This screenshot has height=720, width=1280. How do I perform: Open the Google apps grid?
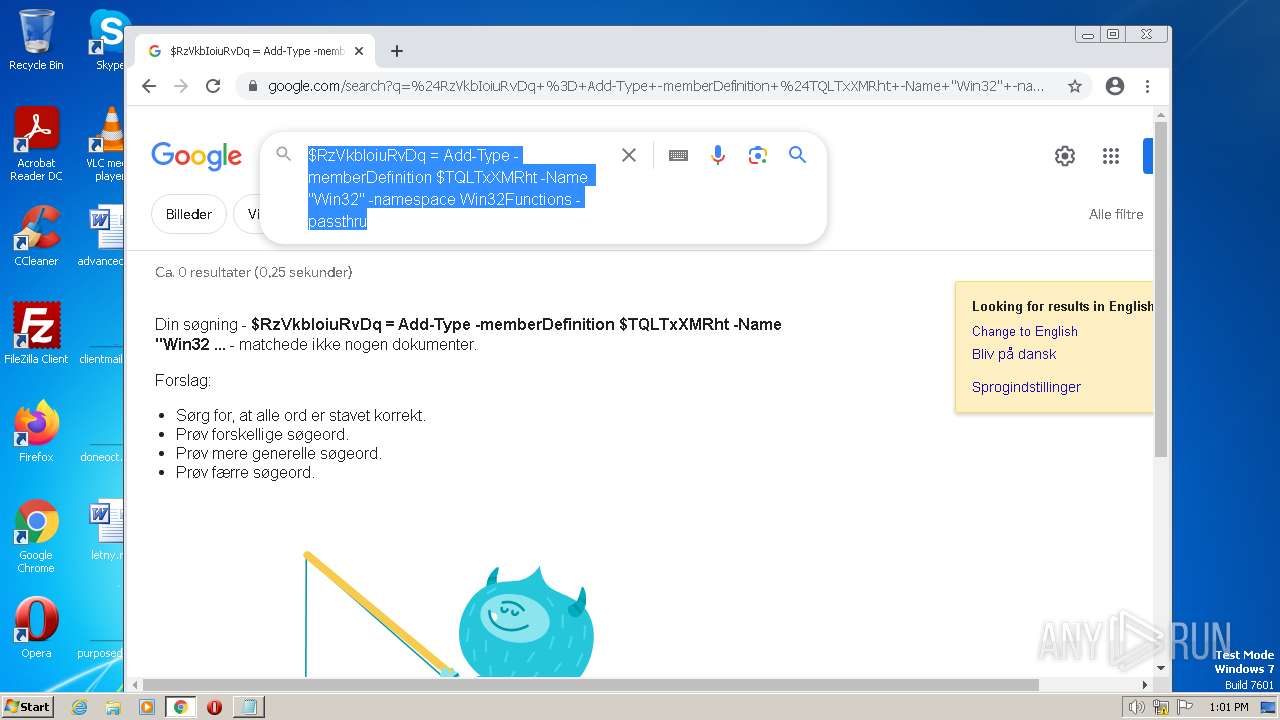(x=1110, y=156)
